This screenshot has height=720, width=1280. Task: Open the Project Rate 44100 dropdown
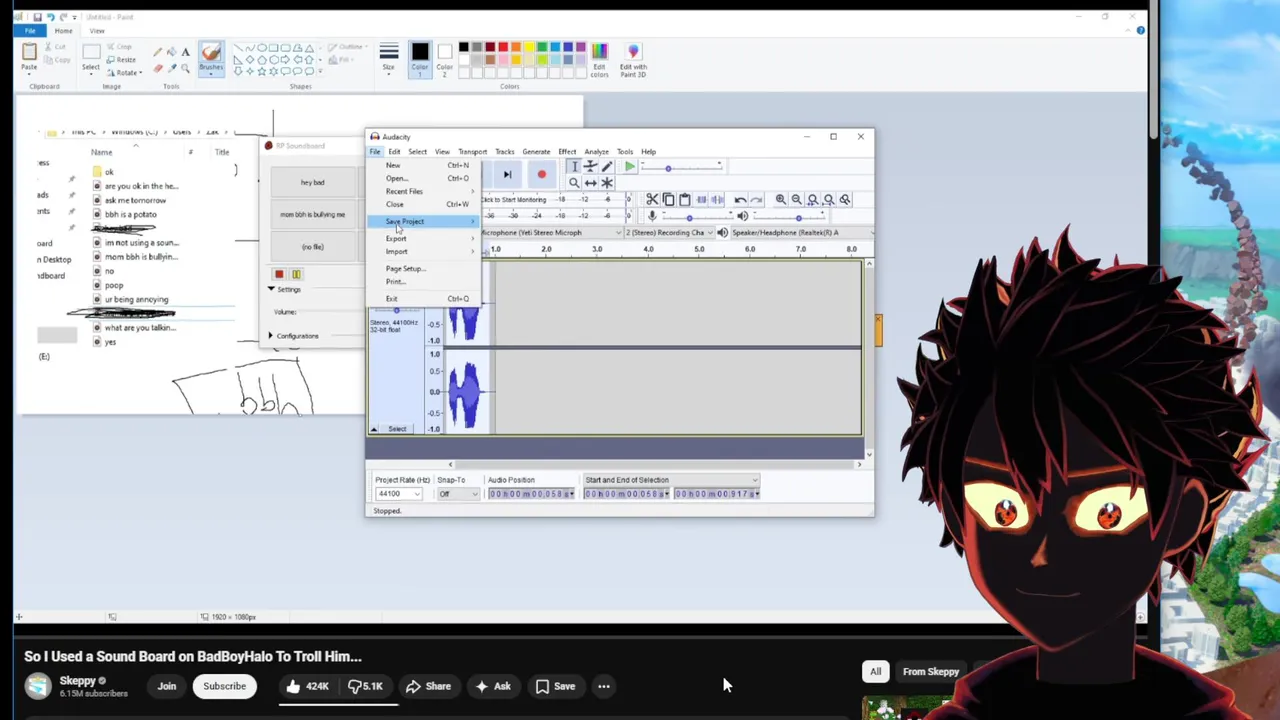point(399,494)
